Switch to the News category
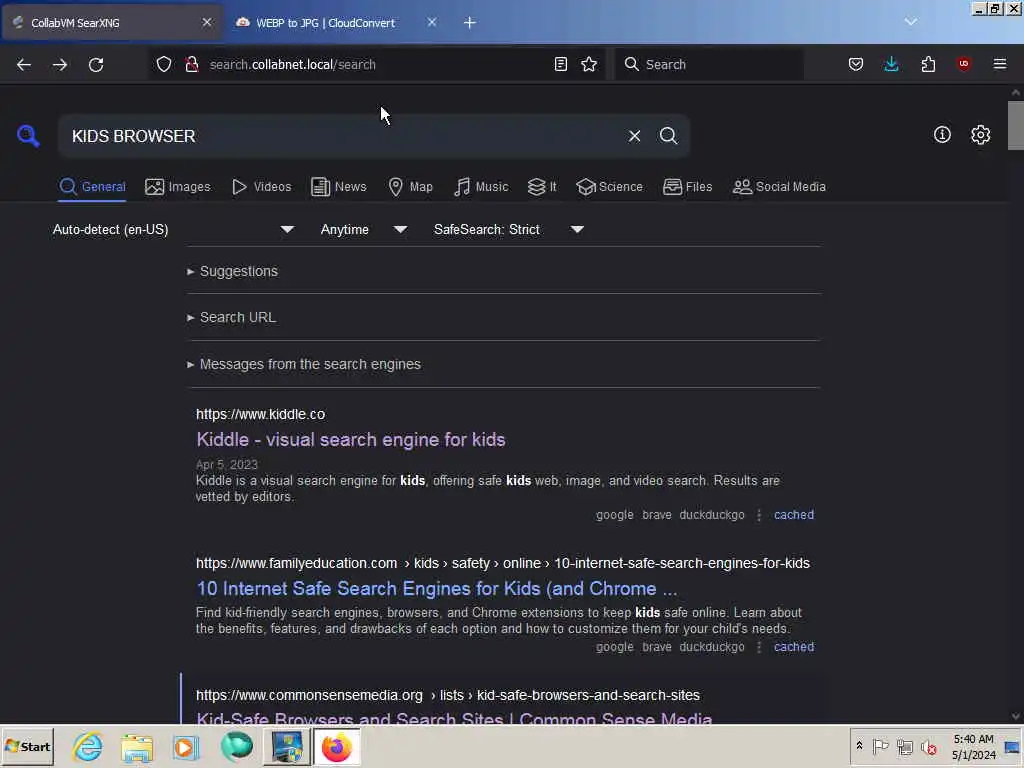1024x768 pixels. pos(338,187)
